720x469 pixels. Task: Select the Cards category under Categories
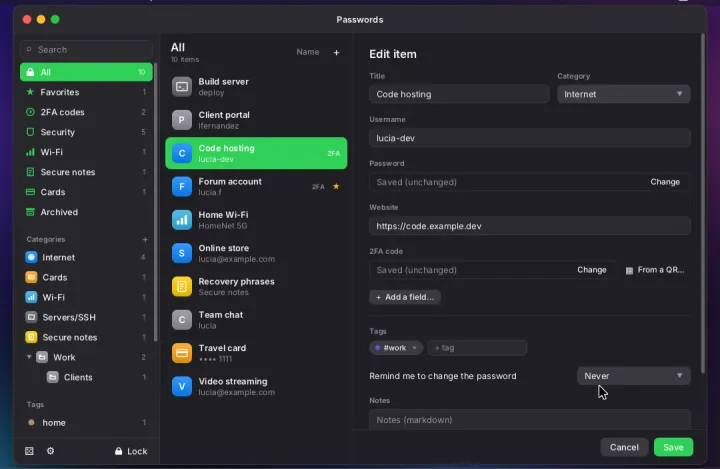pyautogui.click(x=86, y=277)
